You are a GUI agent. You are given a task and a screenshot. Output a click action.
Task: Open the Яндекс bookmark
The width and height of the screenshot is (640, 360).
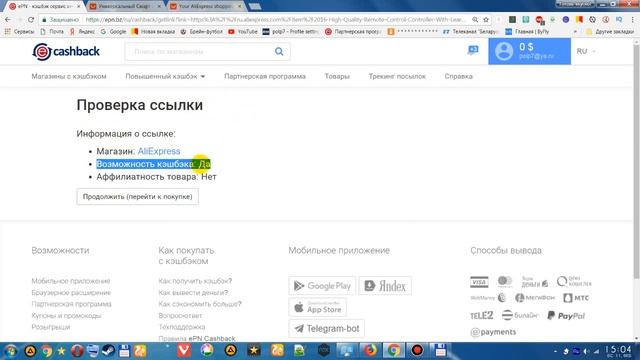(82, 31)
